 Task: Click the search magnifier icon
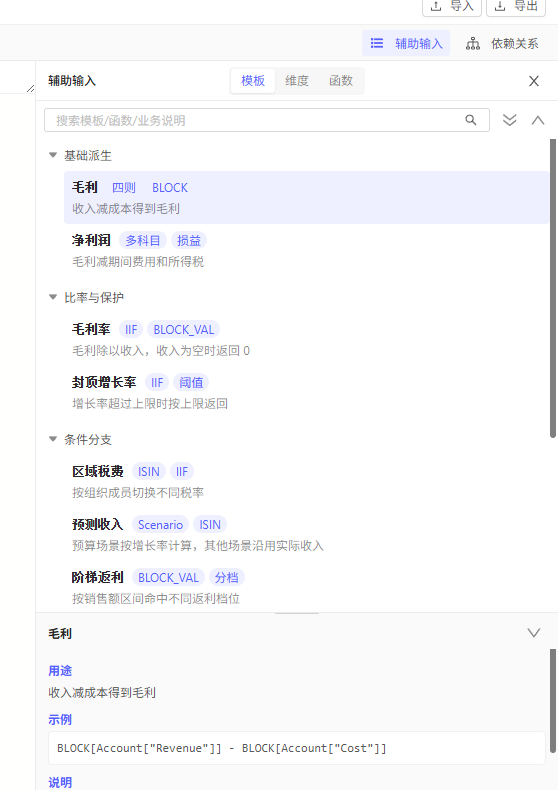pyautogui.click(x=470, y=120)
